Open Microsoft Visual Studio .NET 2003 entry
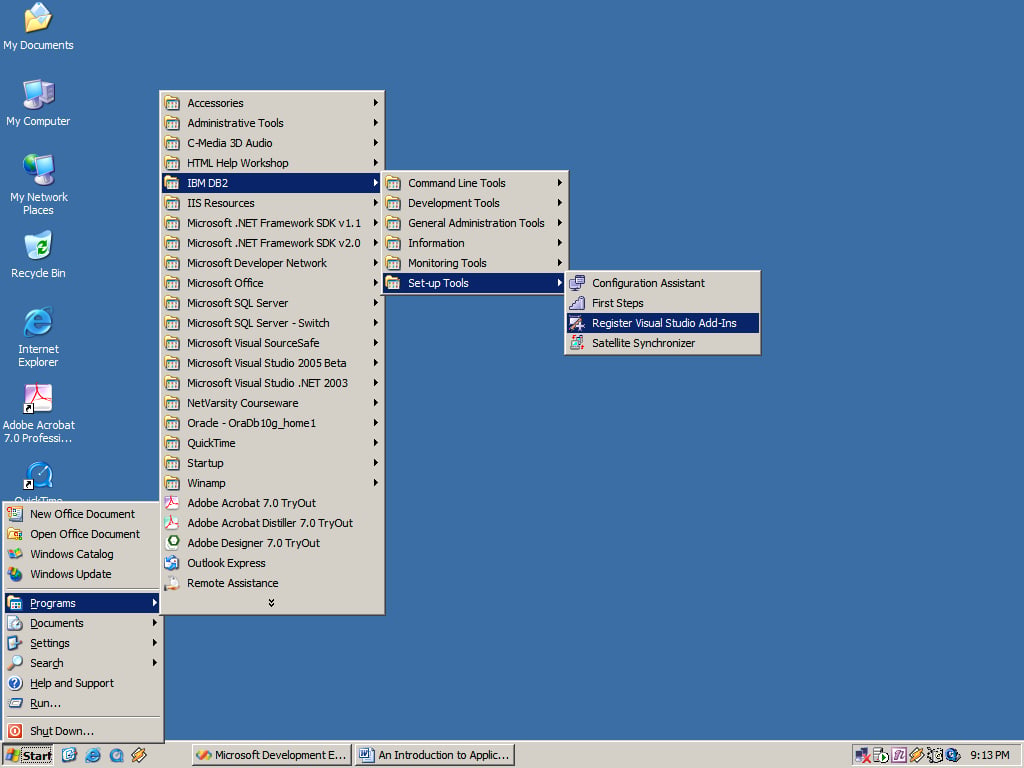 [272, 383]
